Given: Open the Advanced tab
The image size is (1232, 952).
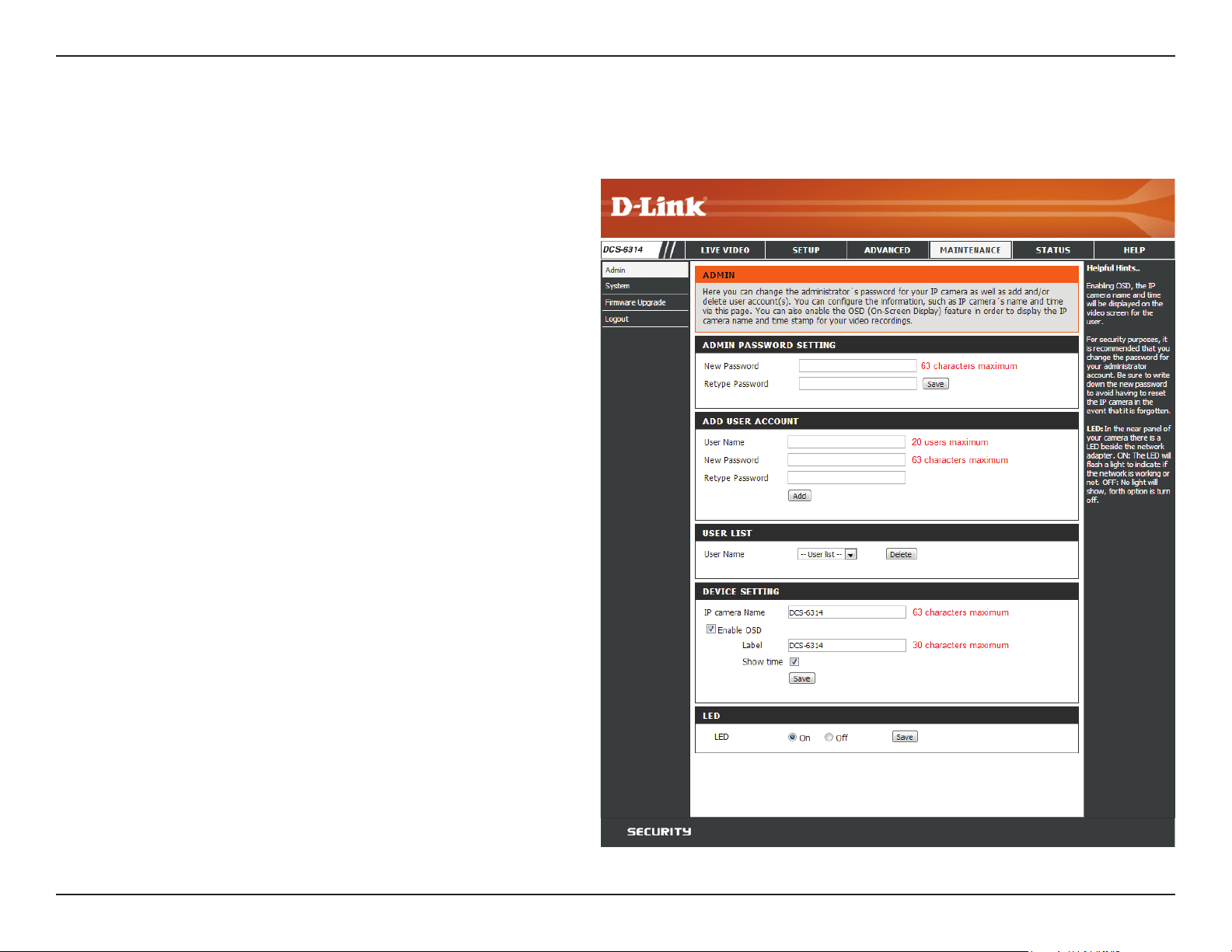Looking at the screenshot, I should 887,250.
